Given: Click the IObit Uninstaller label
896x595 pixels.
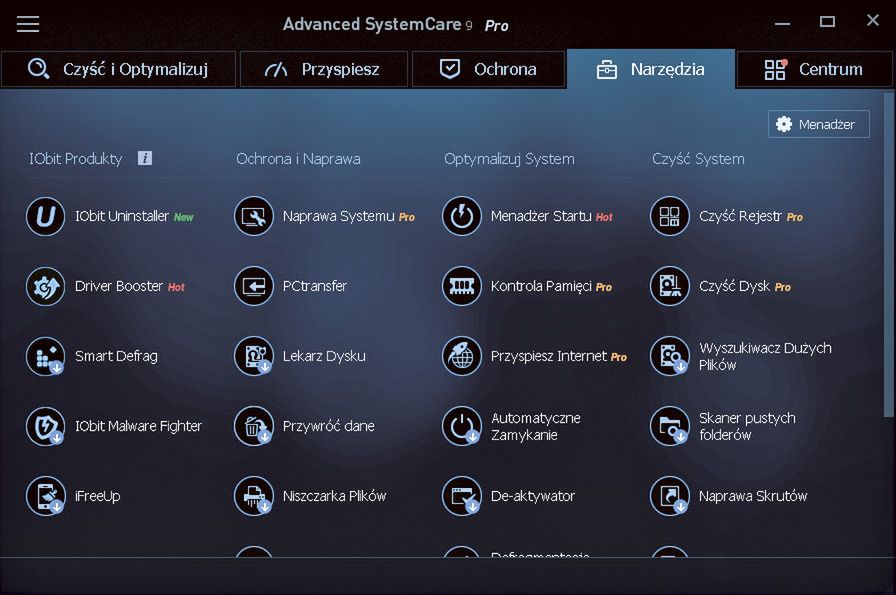Looking at the screenshot, I should [x=122, y=216].
